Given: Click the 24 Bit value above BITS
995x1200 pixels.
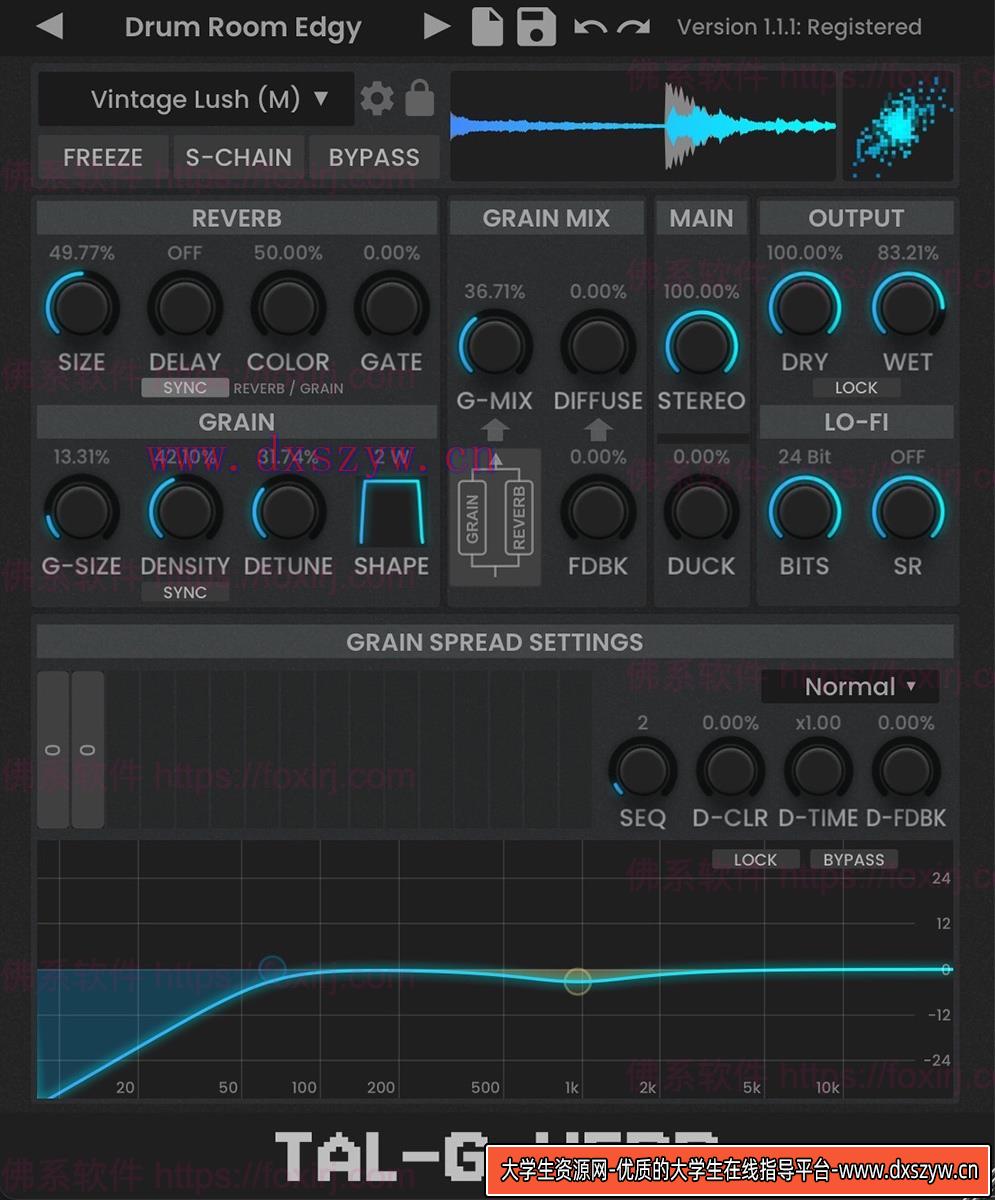Looking at the screenshot, I should pos(805,456).
